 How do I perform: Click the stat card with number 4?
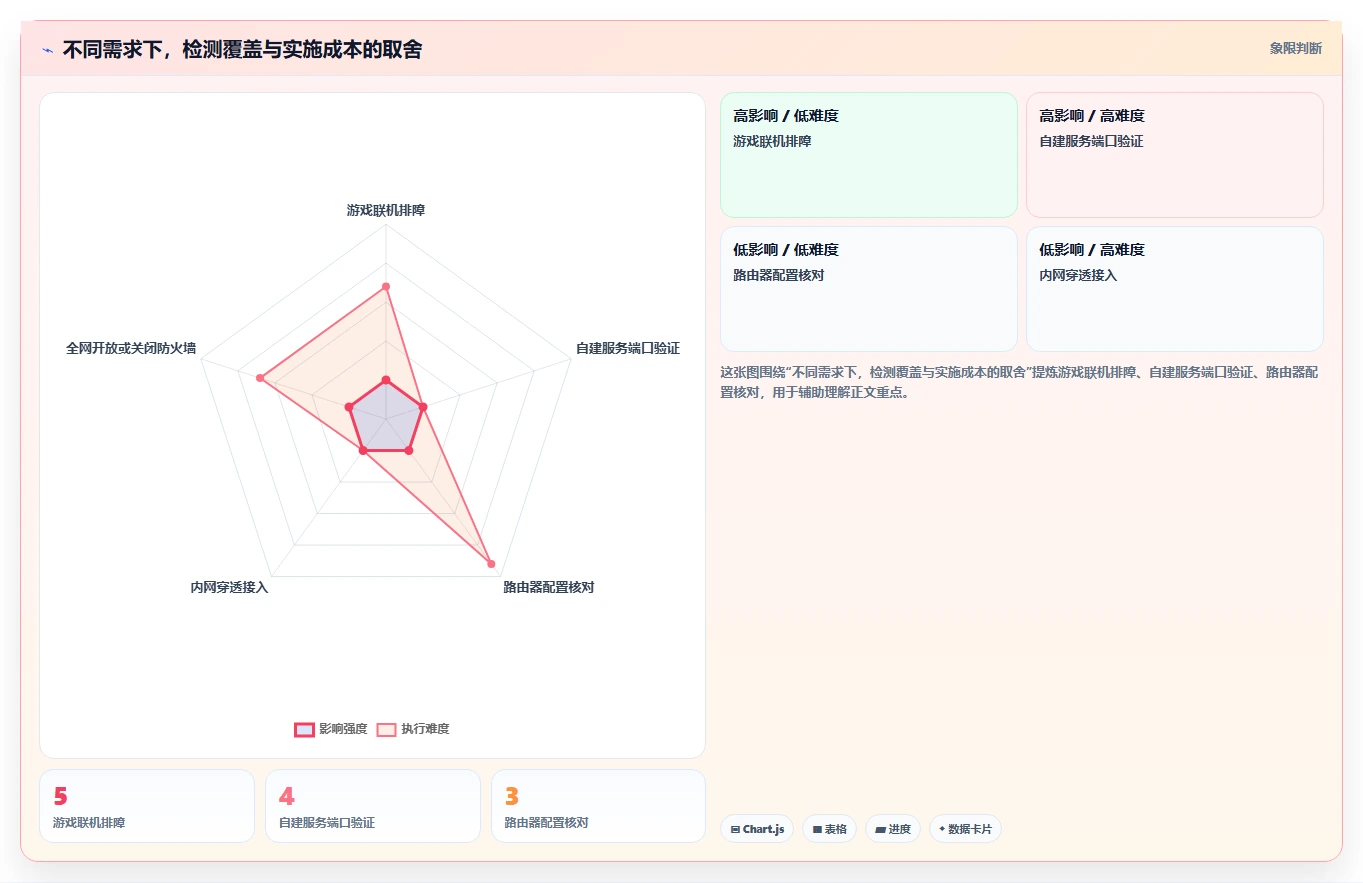tap(373, 806)
